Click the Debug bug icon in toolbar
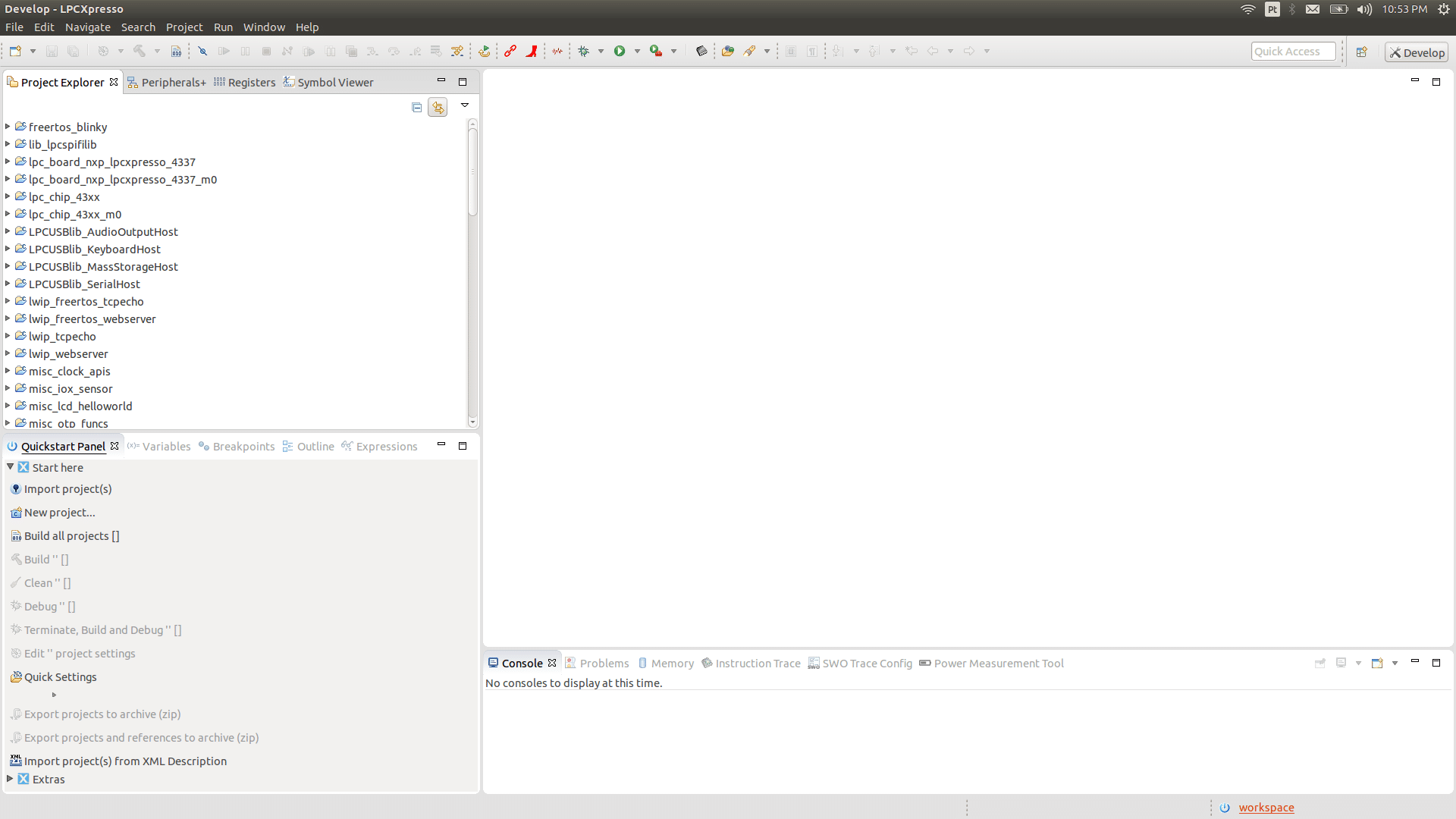The image size is (1456, 819). (583, 51)
